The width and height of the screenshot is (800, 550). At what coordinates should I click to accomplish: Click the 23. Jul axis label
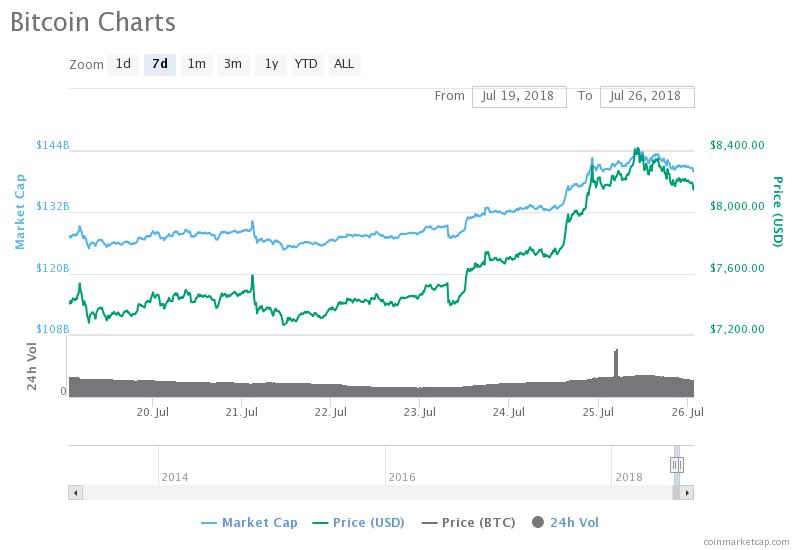click(419, 412)
